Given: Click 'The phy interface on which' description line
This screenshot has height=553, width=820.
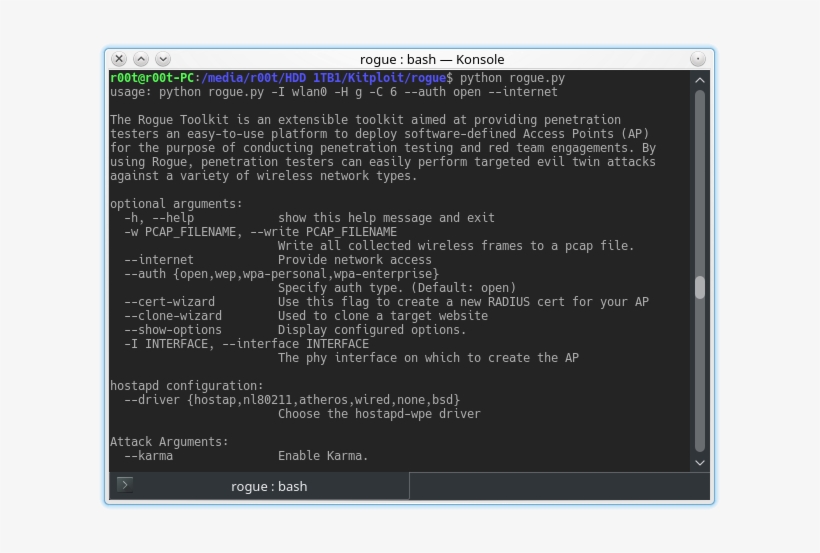Looking at the screenshot, I should pyautogui.click(x=428, y=358).
